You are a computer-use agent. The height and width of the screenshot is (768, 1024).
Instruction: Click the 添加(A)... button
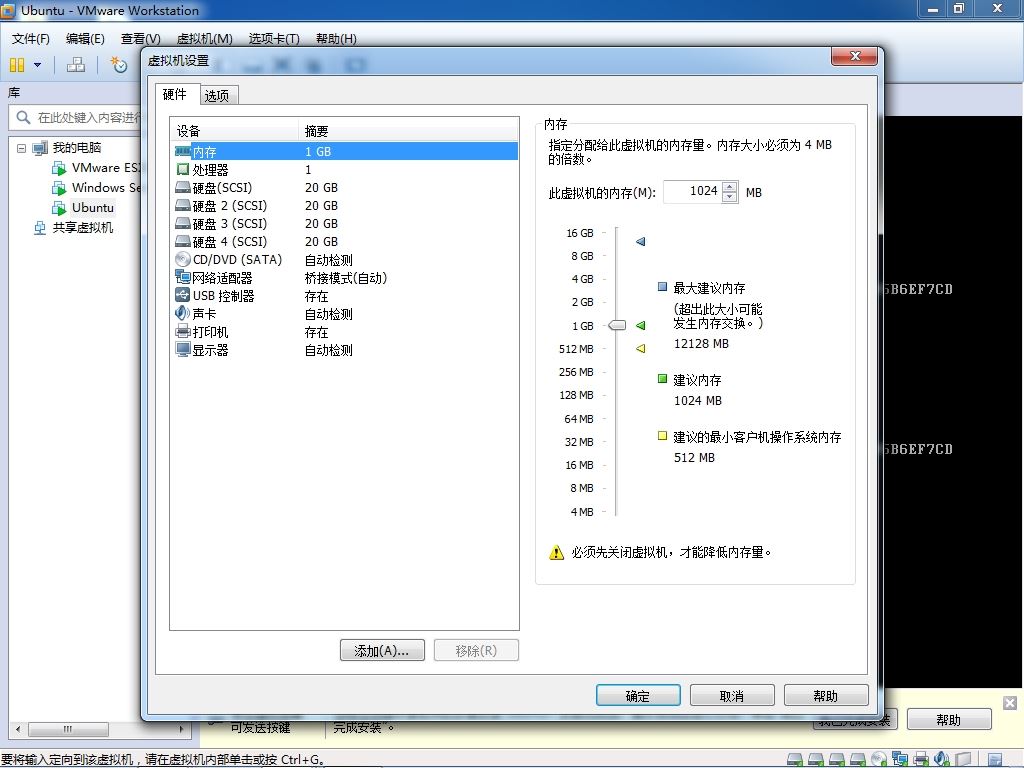click(x=382, y=650)
